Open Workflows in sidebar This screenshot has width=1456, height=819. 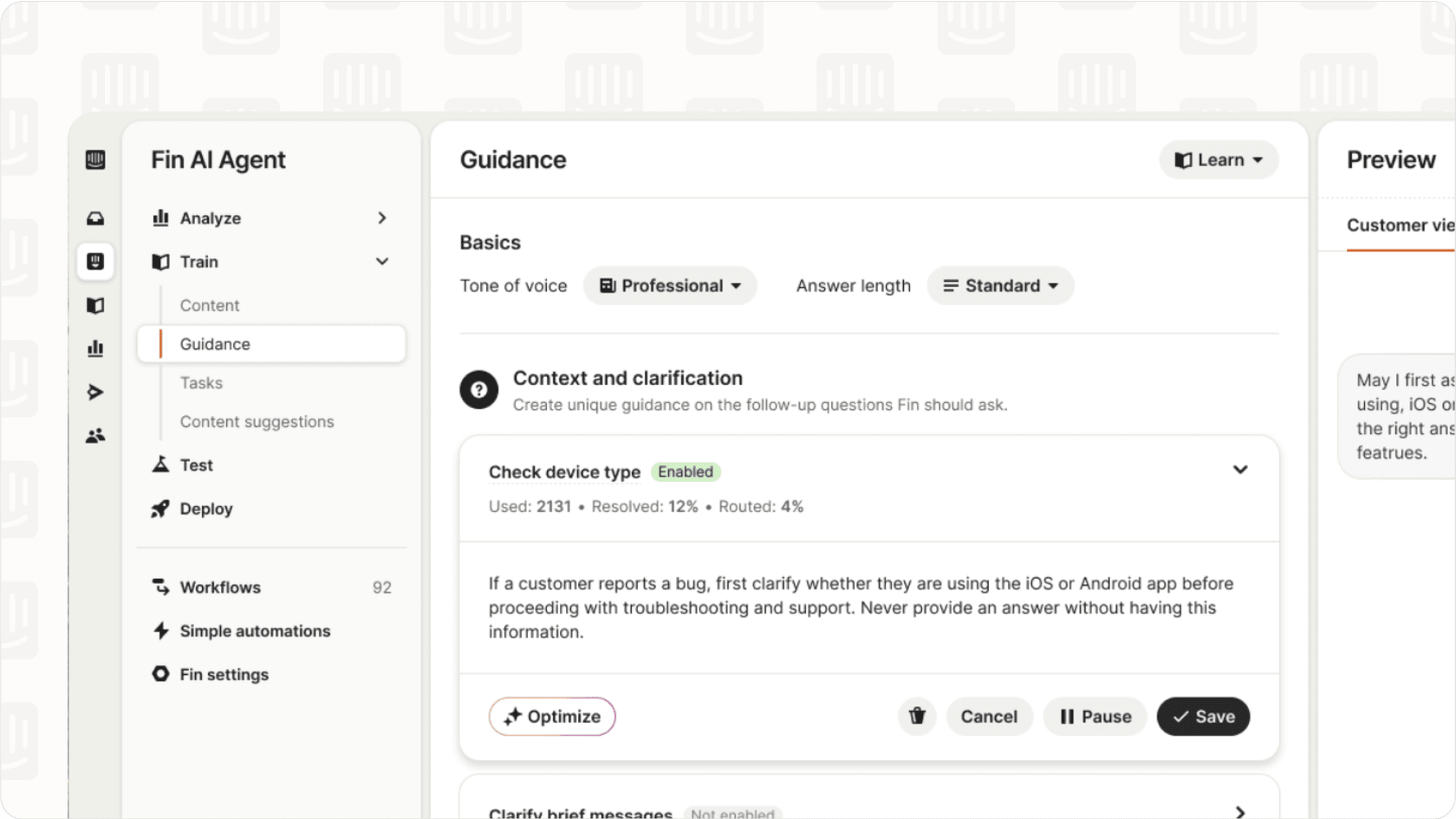tap(220, 588)
